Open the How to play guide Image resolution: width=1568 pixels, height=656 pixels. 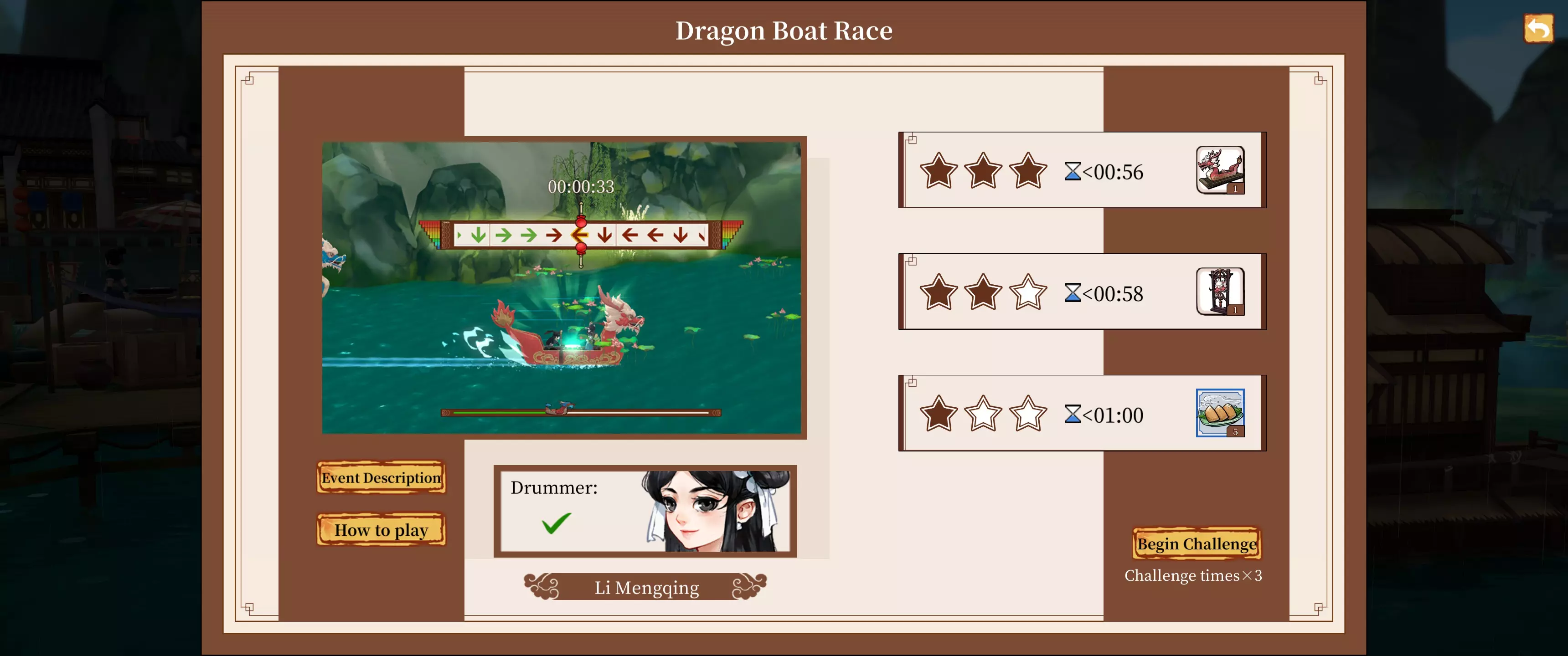pyautogui.click(x=381, y=530)
